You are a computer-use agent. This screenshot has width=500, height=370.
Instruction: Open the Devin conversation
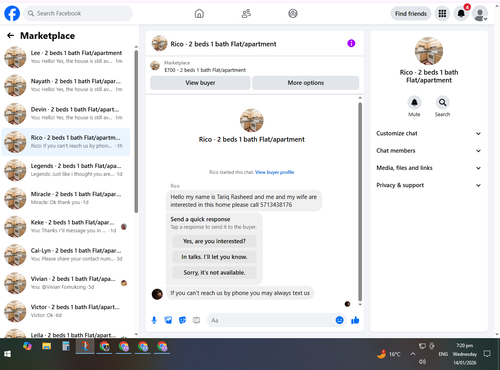click(x=66, y=114)
